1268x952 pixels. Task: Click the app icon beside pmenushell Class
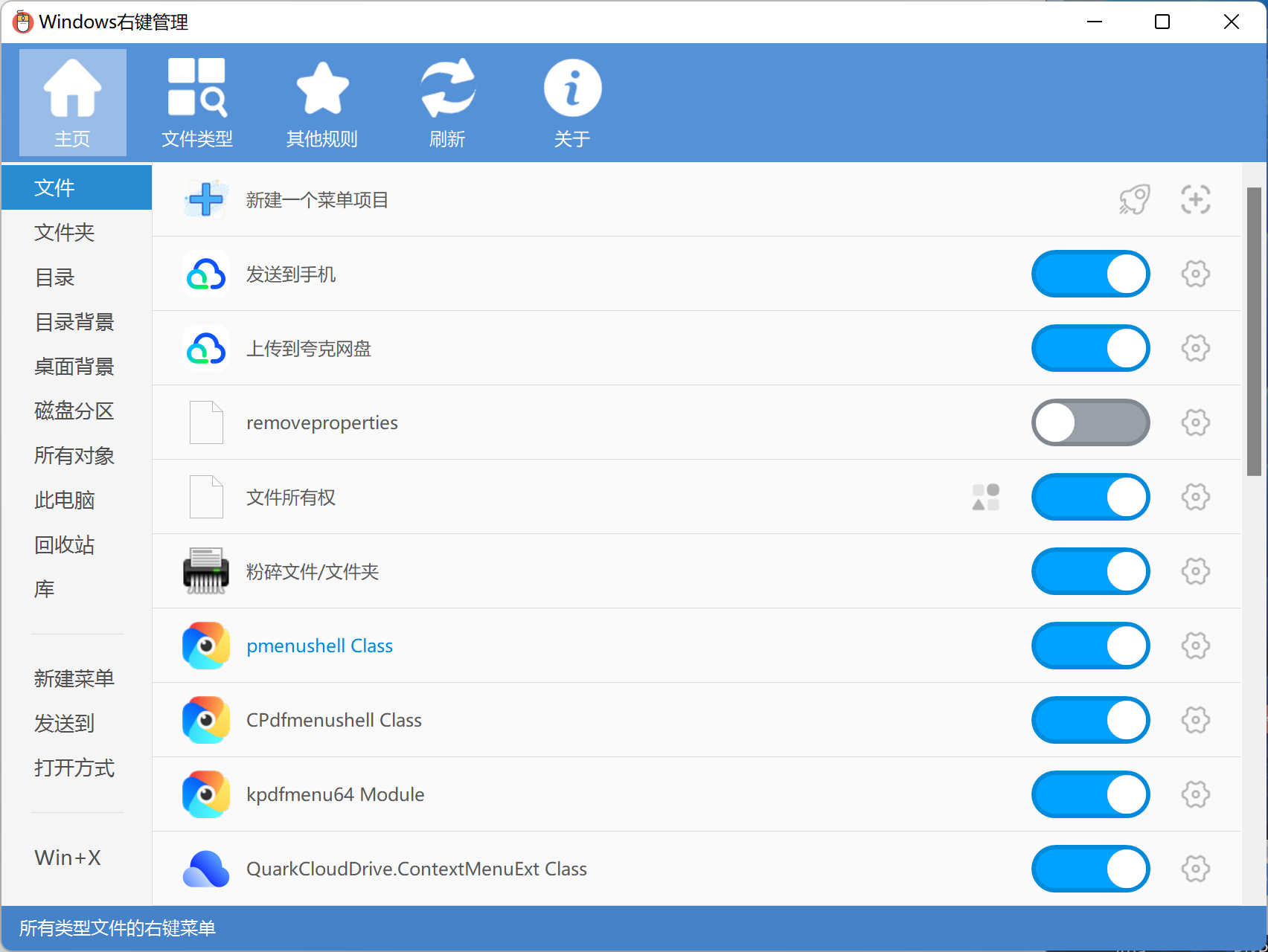[206, 646]
